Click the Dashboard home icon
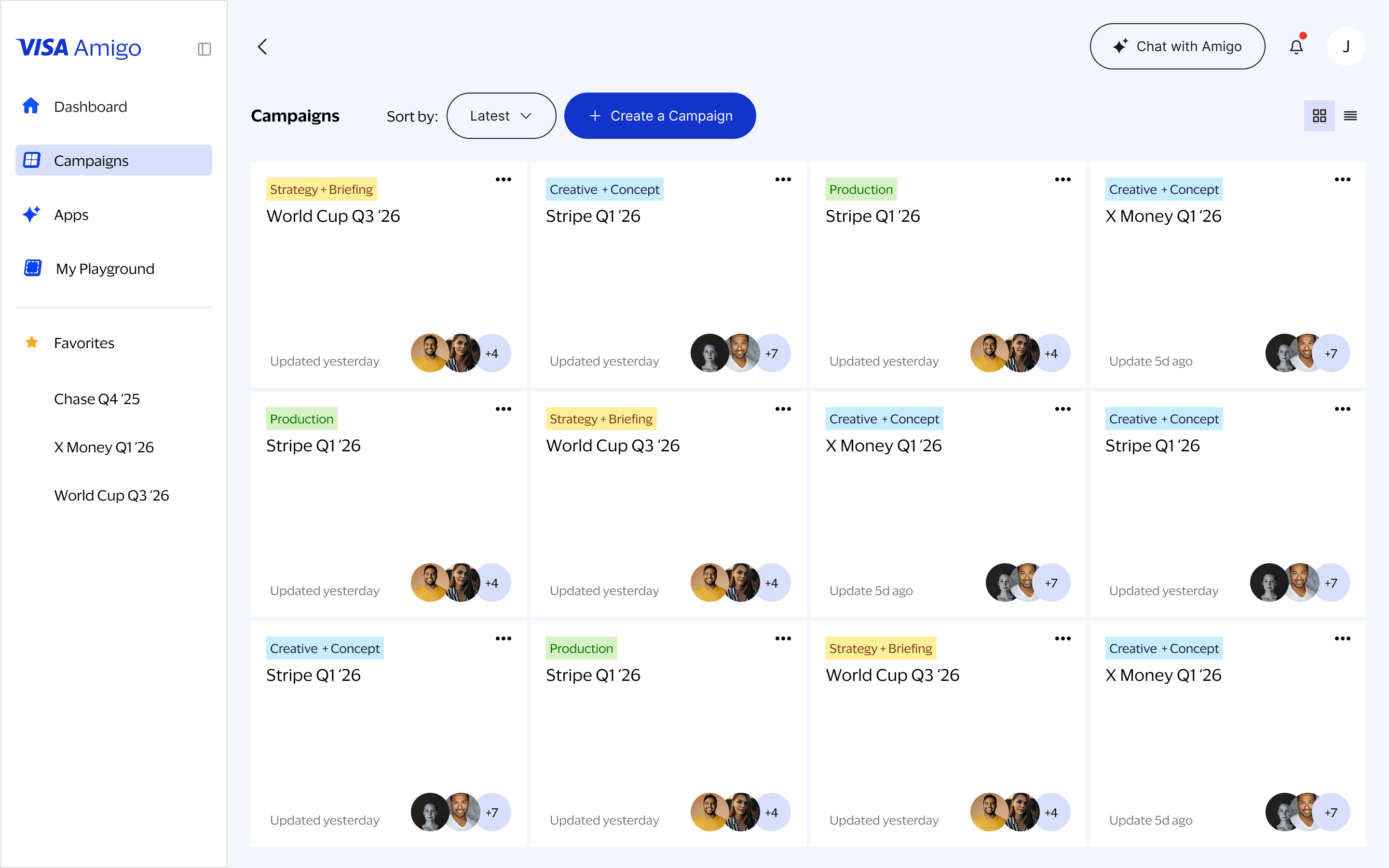The image size is (1389, 868). 31,106
